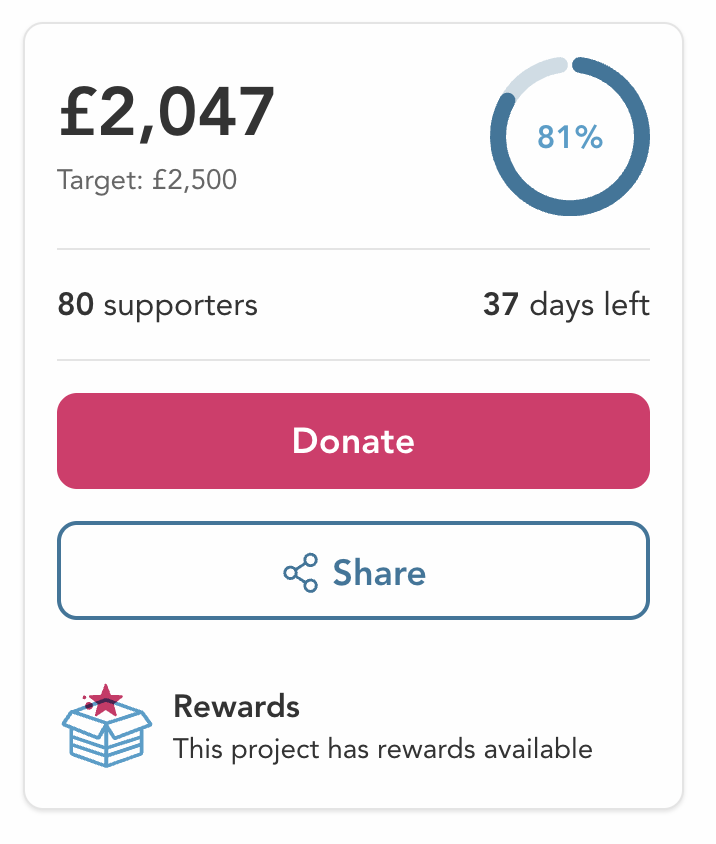Screen dimensions: 716x844
Task: Click the '£2,500' target figure
Action: tap(194, 181)
